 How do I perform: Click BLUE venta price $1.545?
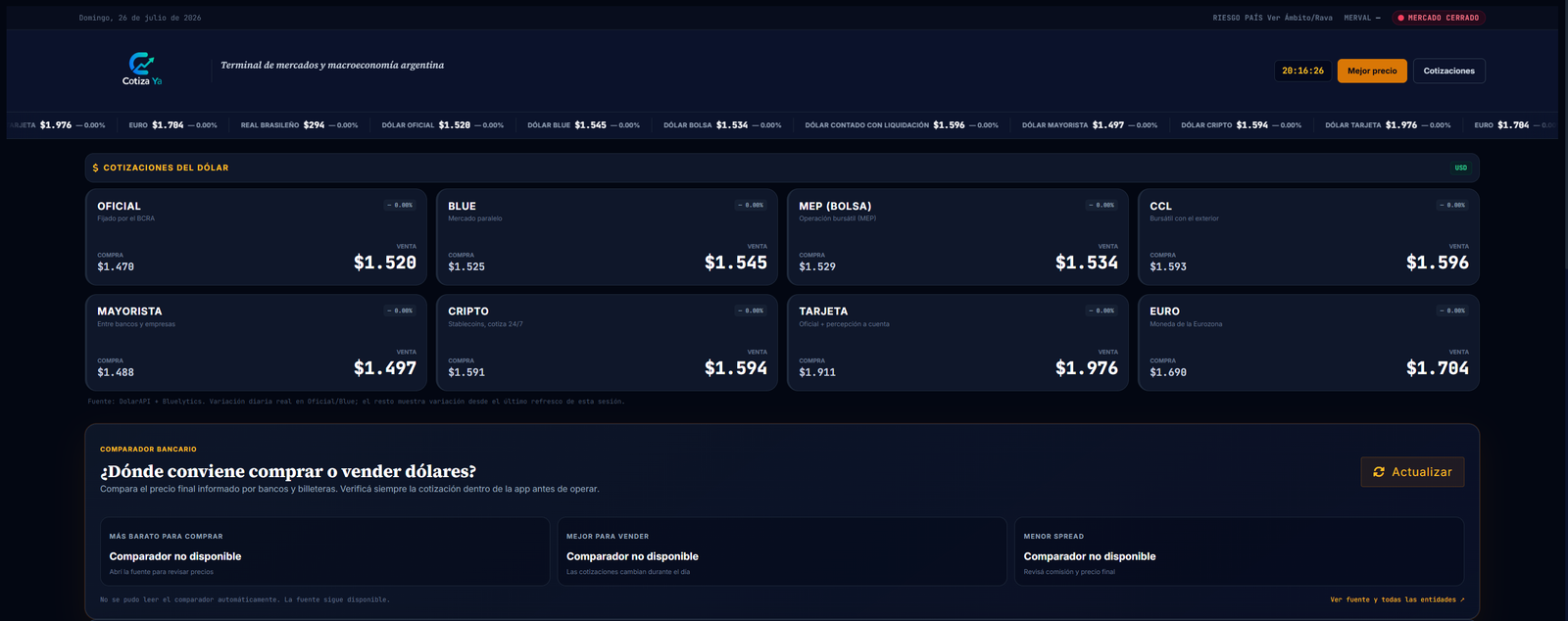pos(736,263)
